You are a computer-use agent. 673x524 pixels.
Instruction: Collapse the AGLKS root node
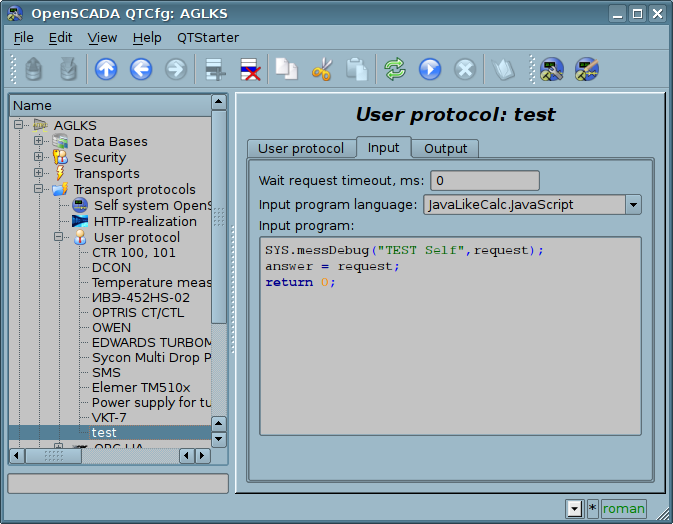tap(18, 124)
